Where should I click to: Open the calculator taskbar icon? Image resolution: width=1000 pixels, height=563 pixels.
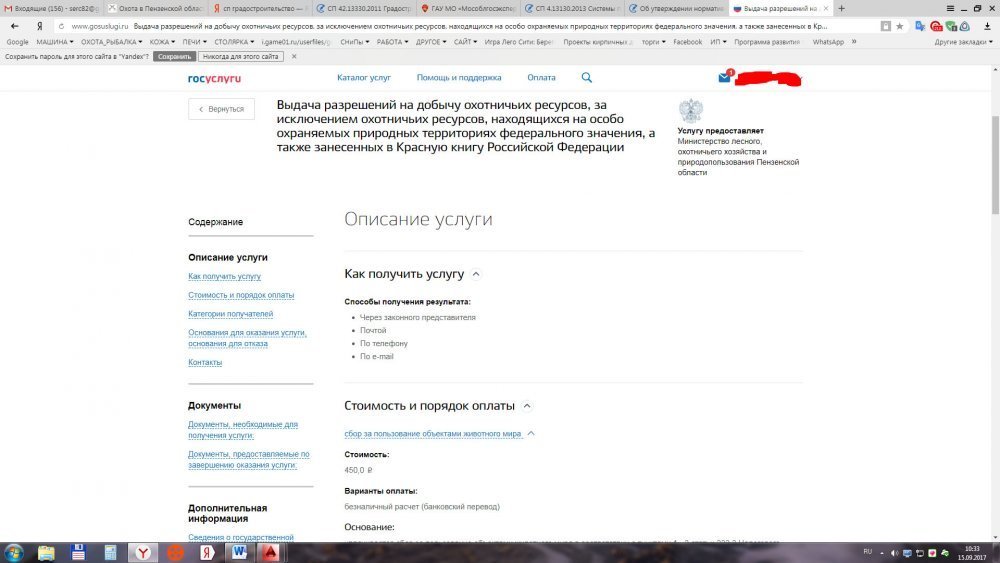click(110, 553)
